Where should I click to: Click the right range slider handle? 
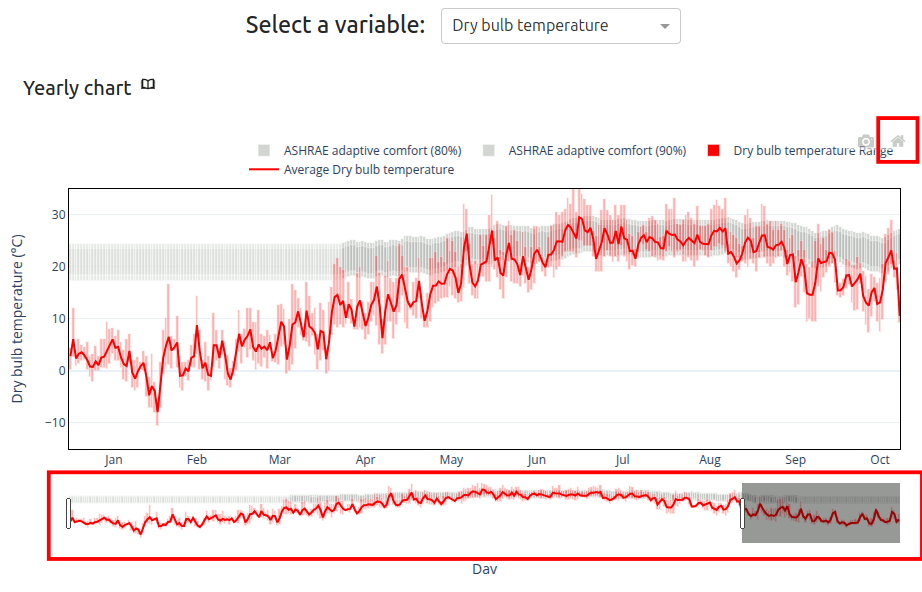pos(742,513)
